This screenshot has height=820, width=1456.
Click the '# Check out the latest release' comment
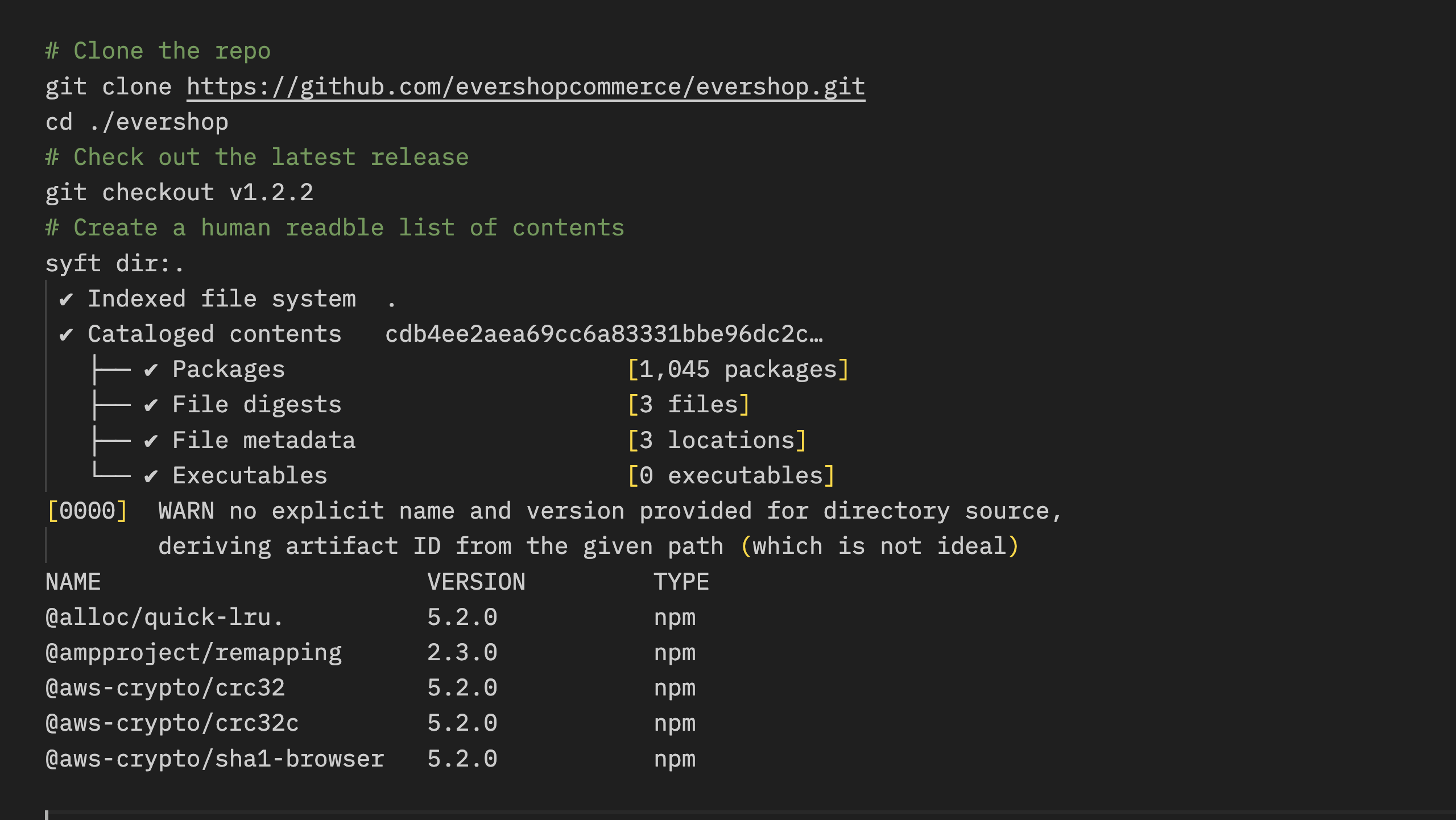point(257,158)
